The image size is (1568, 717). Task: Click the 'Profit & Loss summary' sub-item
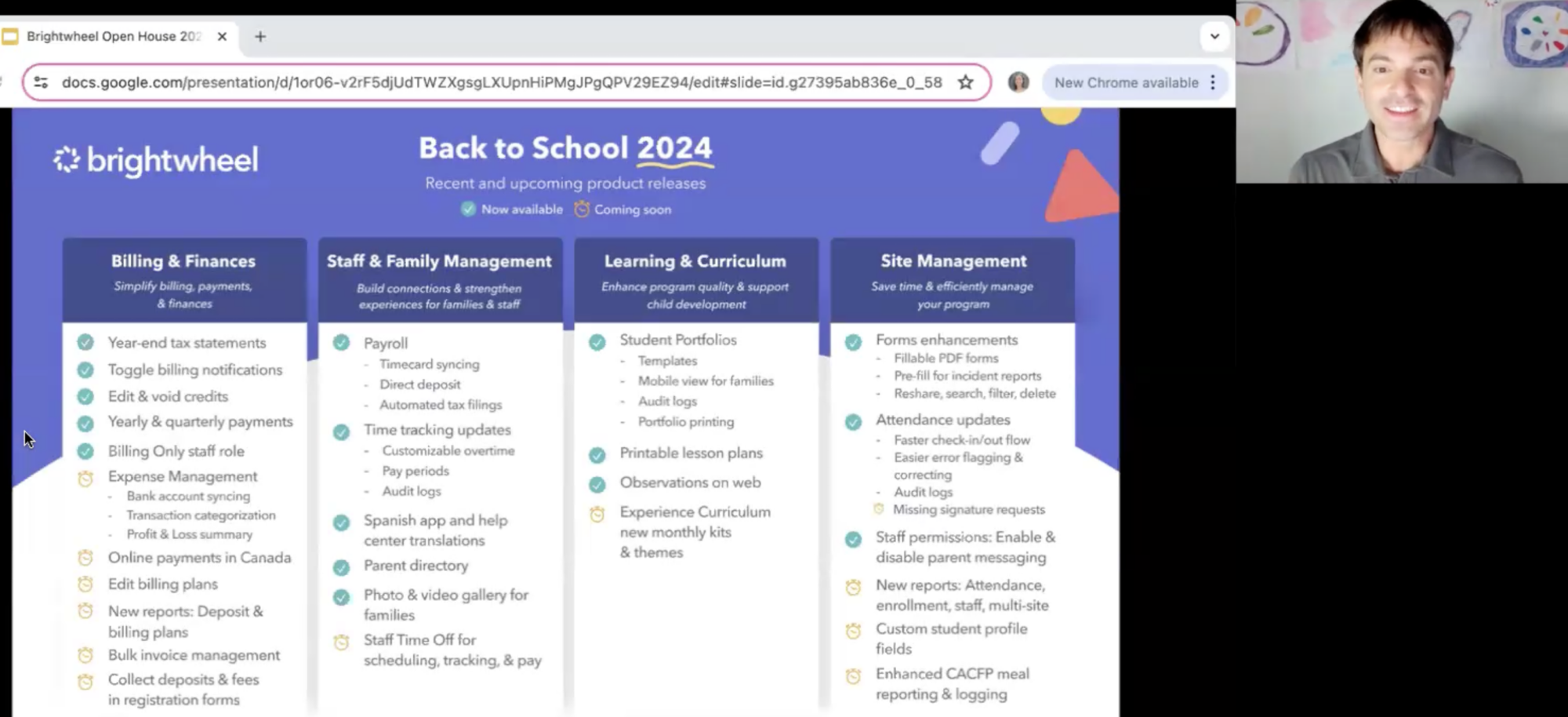189,534
